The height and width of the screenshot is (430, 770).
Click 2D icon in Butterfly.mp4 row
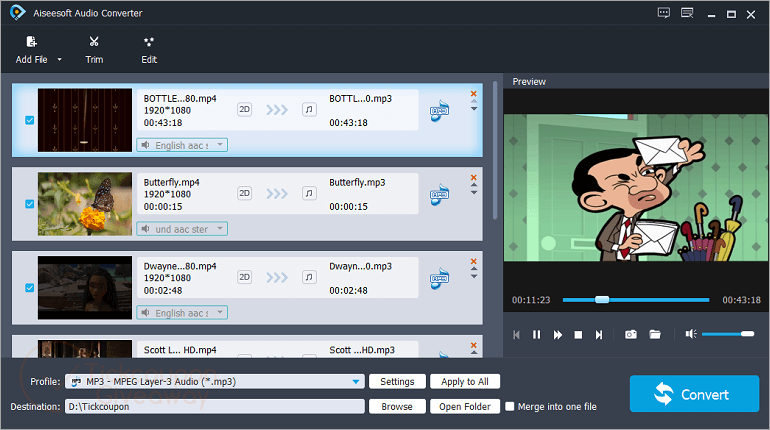point(245,193)
